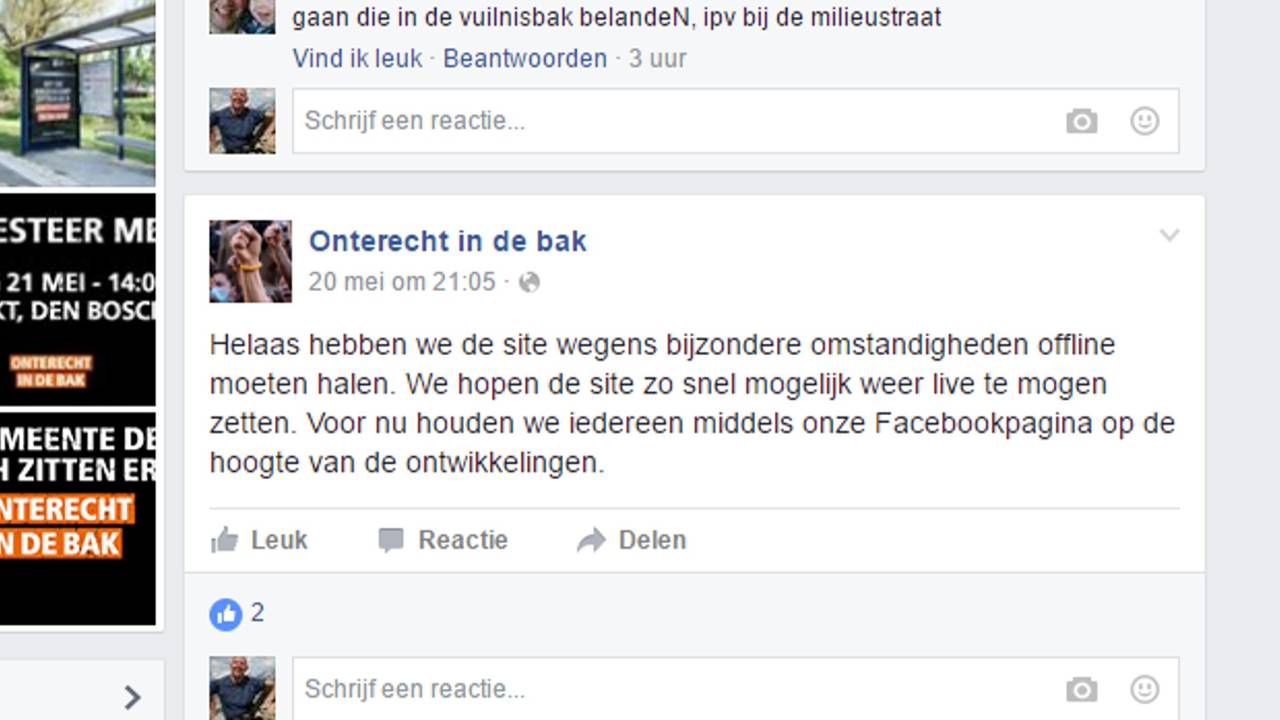This screenshot has width=1280, height=720.
Task: Click the Schrijf een reactie input field
Action: (600, 120)
